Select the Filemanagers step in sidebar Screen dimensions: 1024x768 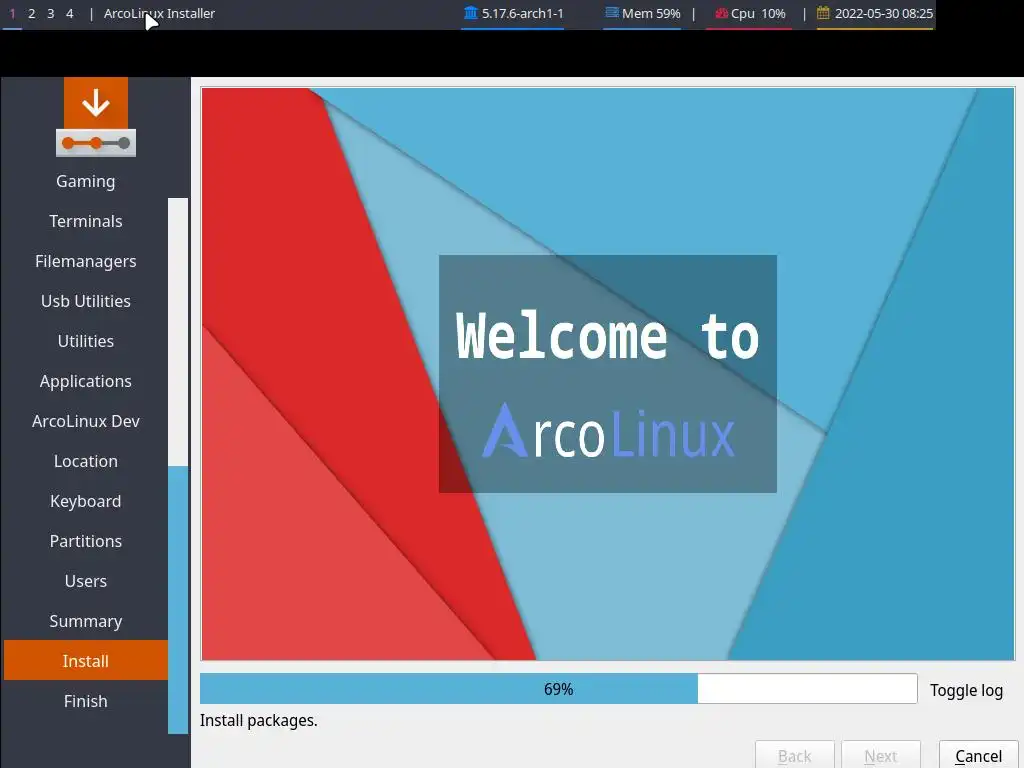(x=86, y=261)
